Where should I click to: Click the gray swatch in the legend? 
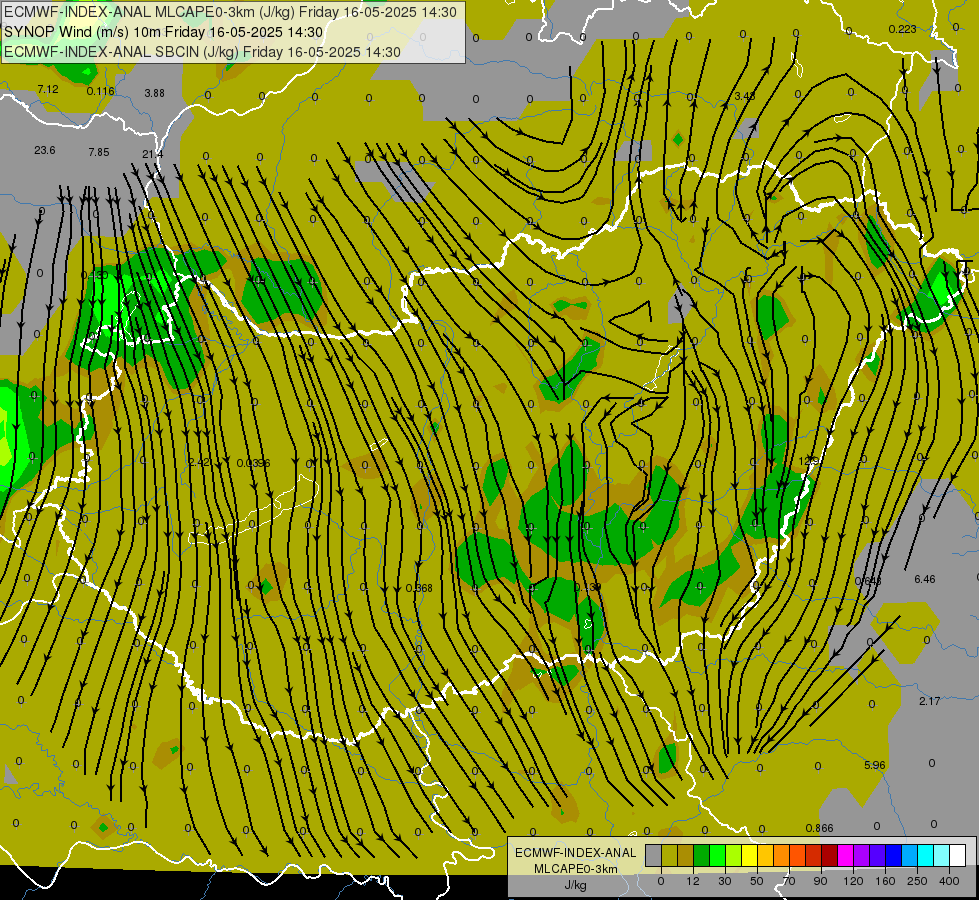coord(654,856)
